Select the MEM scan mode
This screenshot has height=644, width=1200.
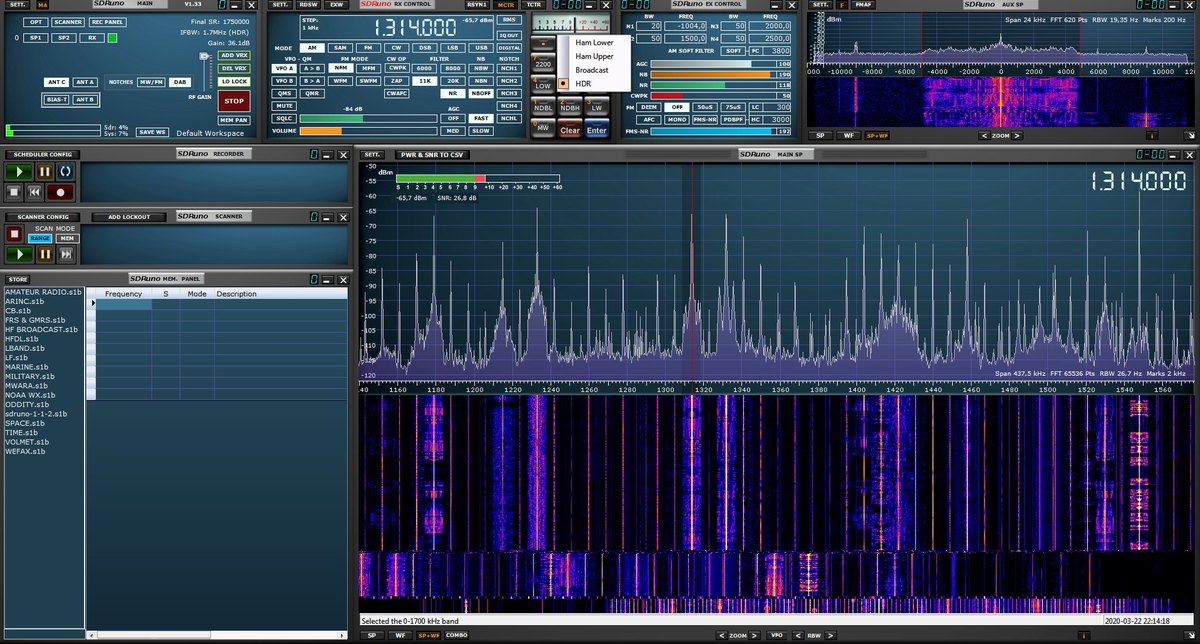point(66,238)
